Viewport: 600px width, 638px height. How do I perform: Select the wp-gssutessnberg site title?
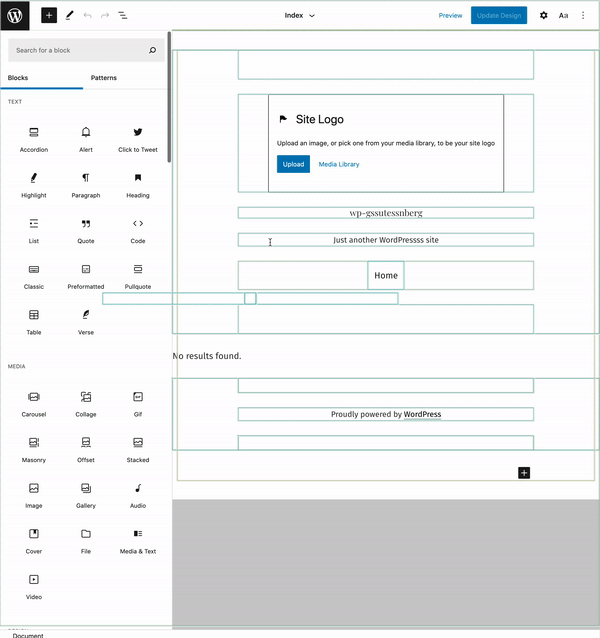click(x=386, y=213)
